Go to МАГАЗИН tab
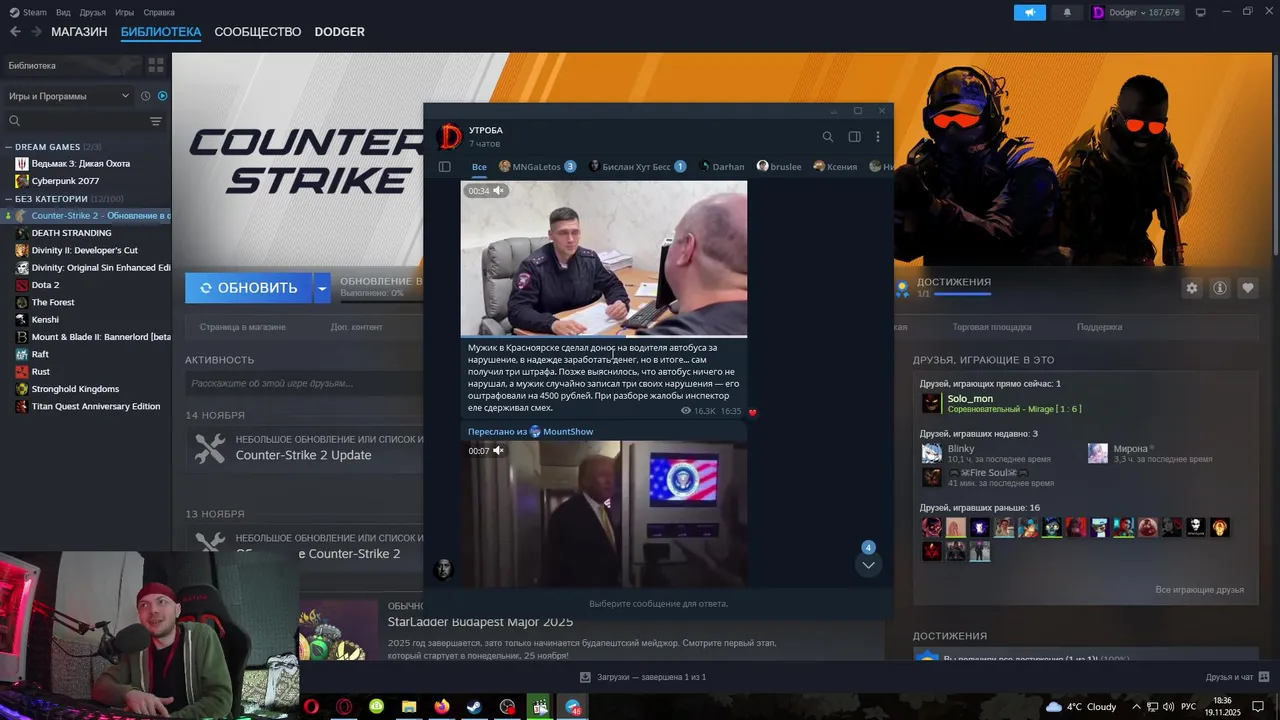Viewport: 1280px width, 720px height. (x=79, y=32)
